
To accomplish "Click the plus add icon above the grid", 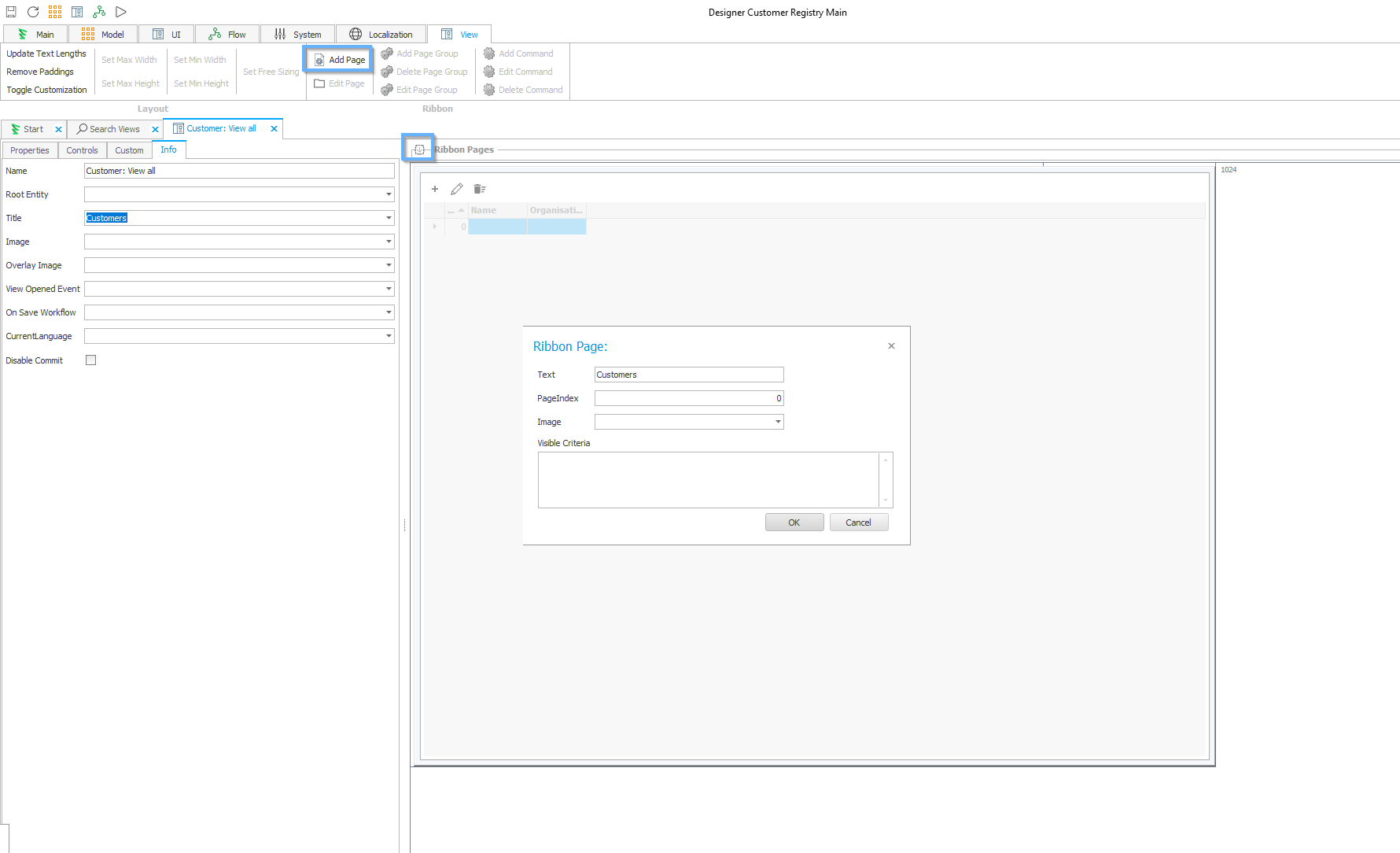I will [x=435, y=189].
